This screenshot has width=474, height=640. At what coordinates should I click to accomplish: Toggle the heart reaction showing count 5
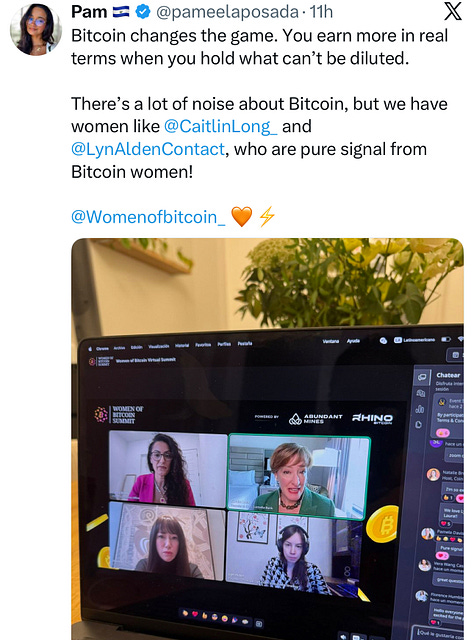tap(445, 523)
